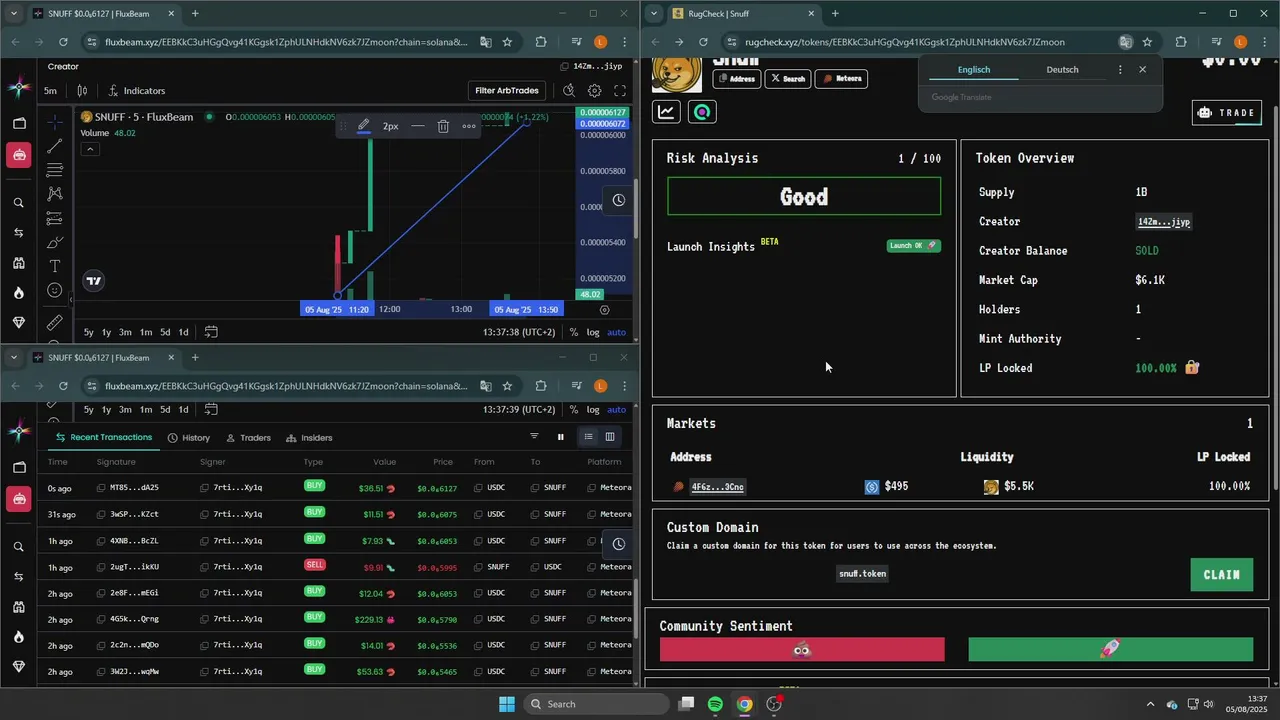Click the TradingView logo on chart
Viewport: 1280px width, 720px height.
coord(94,281)
